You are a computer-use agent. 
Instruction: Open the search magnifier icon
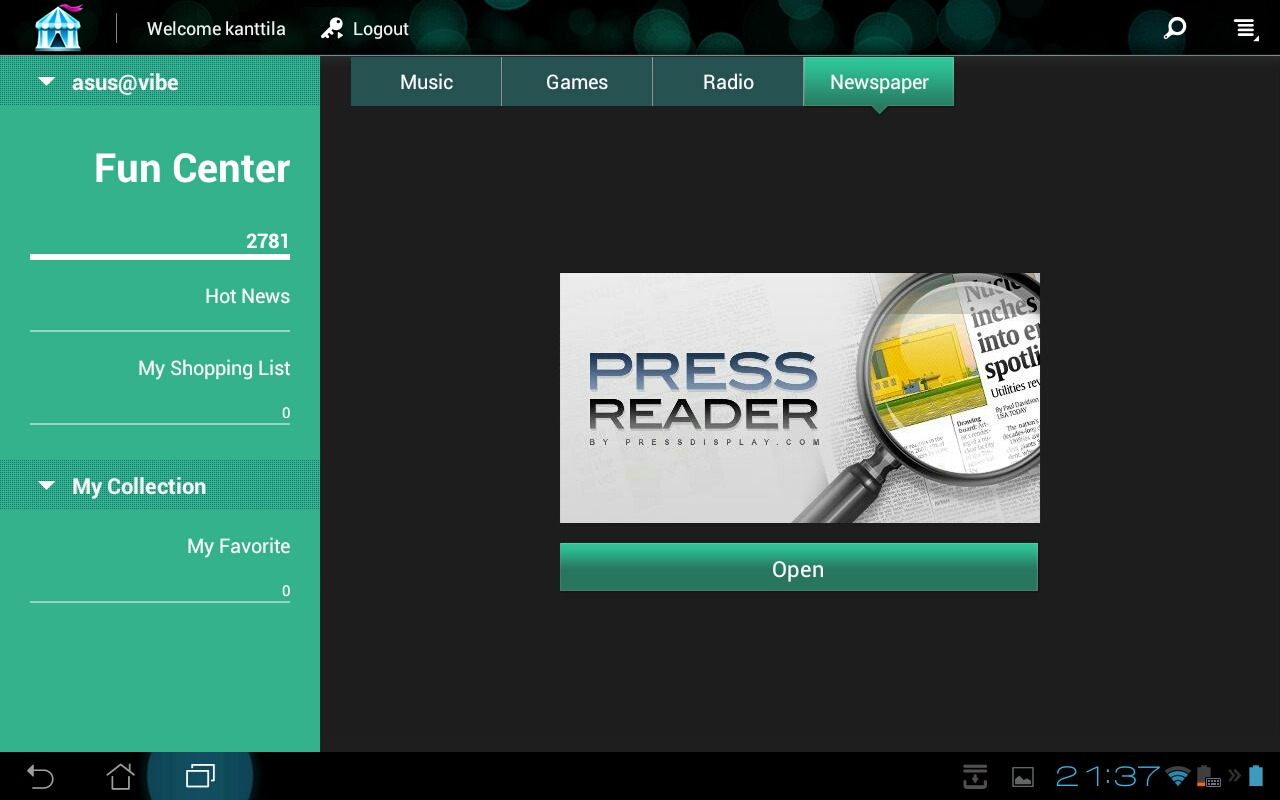coord(1175,28)
